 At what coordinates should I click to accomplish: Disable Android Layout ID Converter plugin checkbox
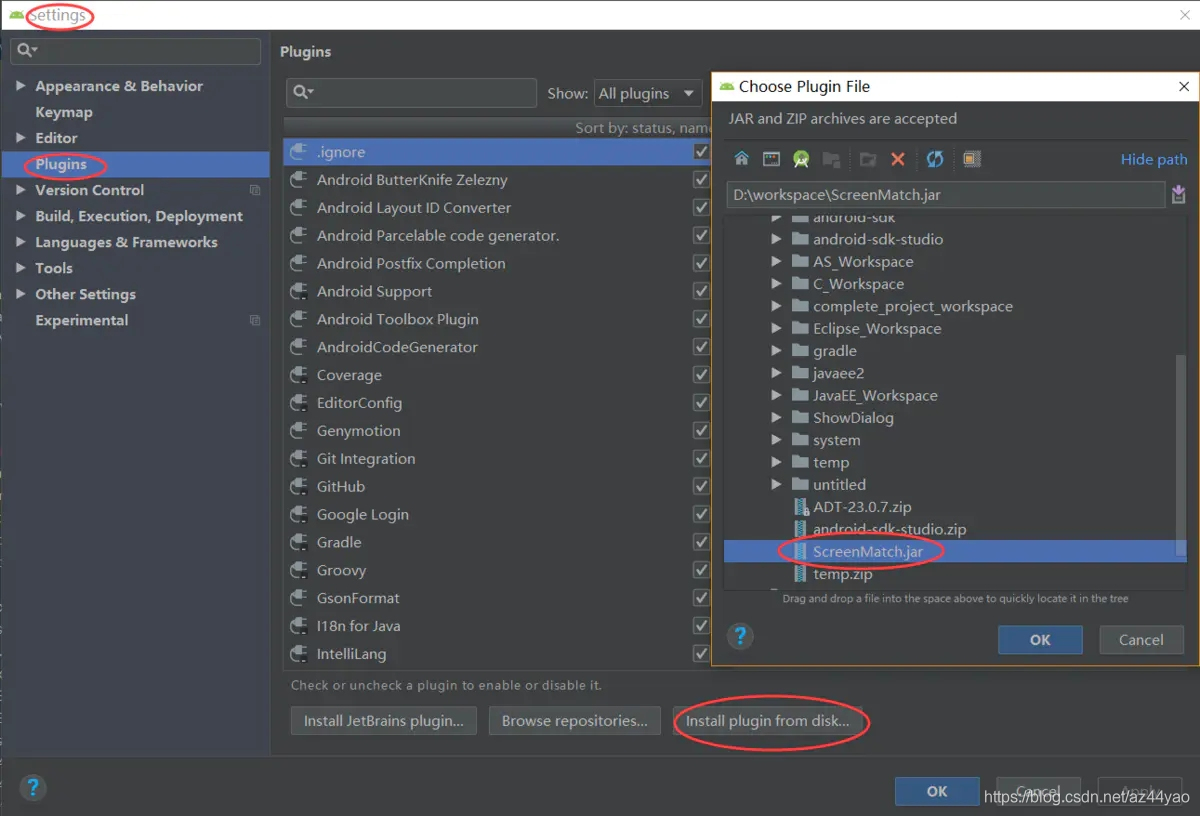(x=701, y=208)
